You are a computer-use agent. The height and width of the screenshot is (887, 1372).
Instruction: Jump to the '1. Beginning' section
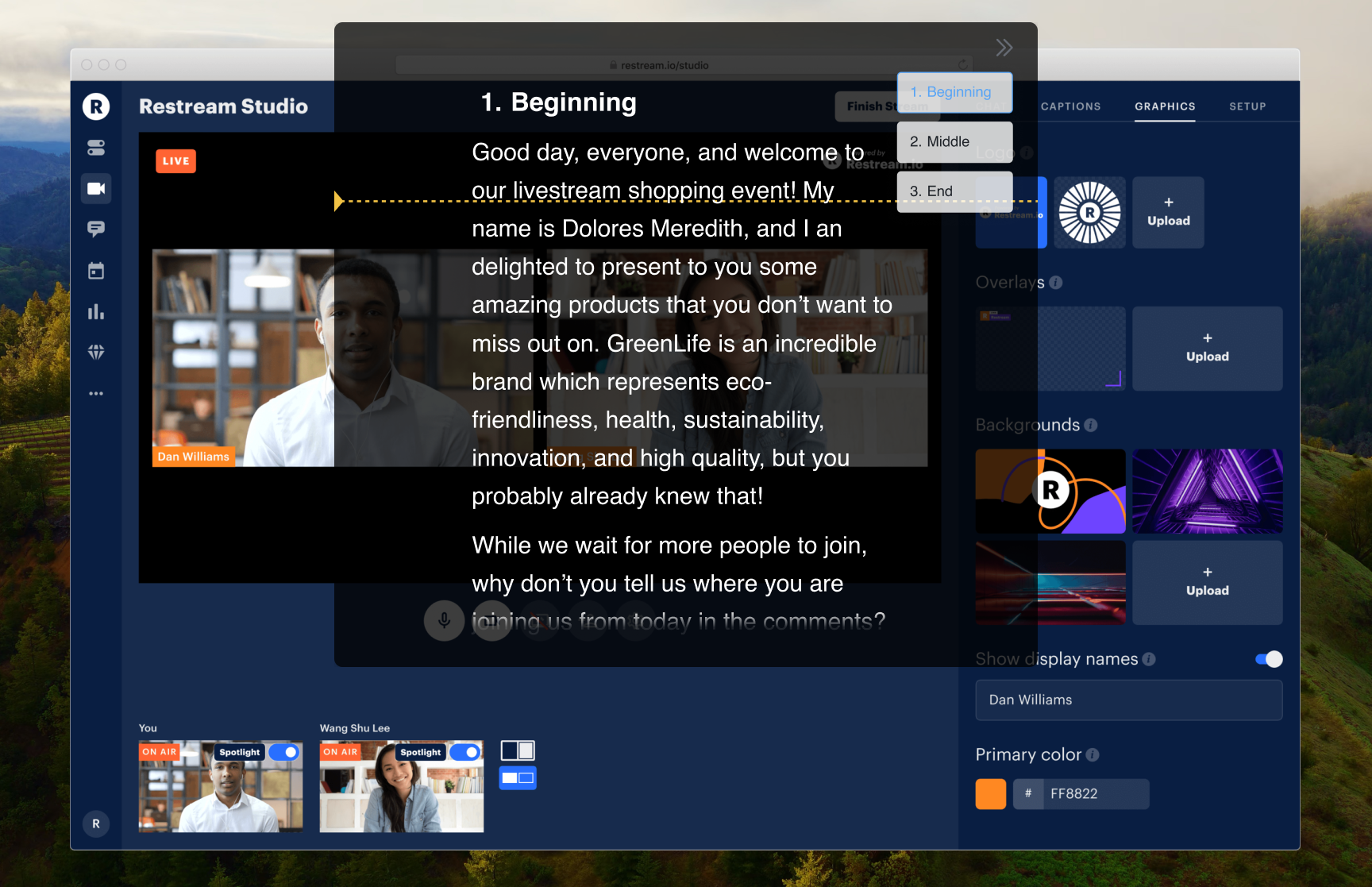pyautogui.click(x=954, y=92)
